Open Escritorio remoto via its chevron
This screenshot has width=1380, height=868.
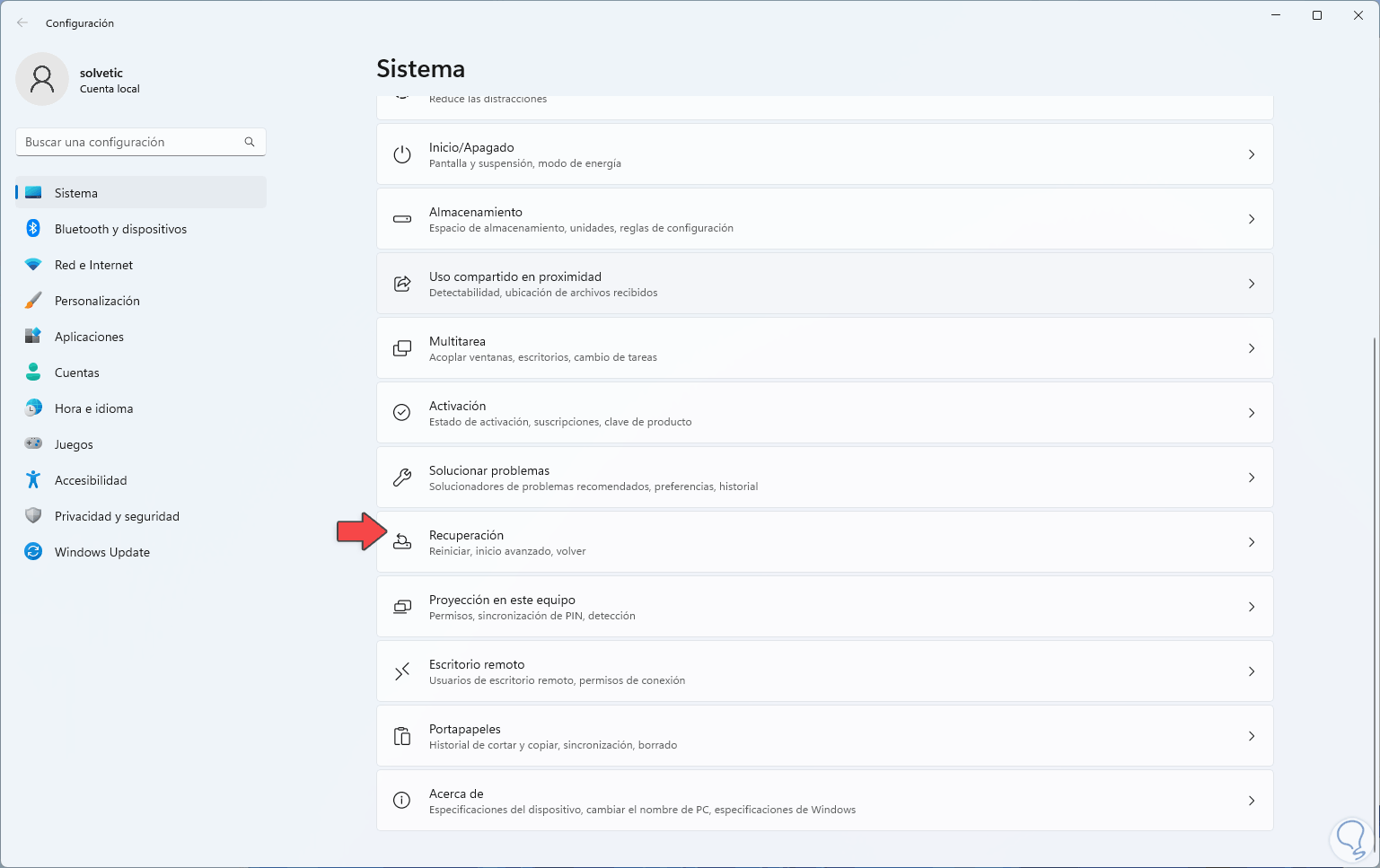click(1252, 671)
